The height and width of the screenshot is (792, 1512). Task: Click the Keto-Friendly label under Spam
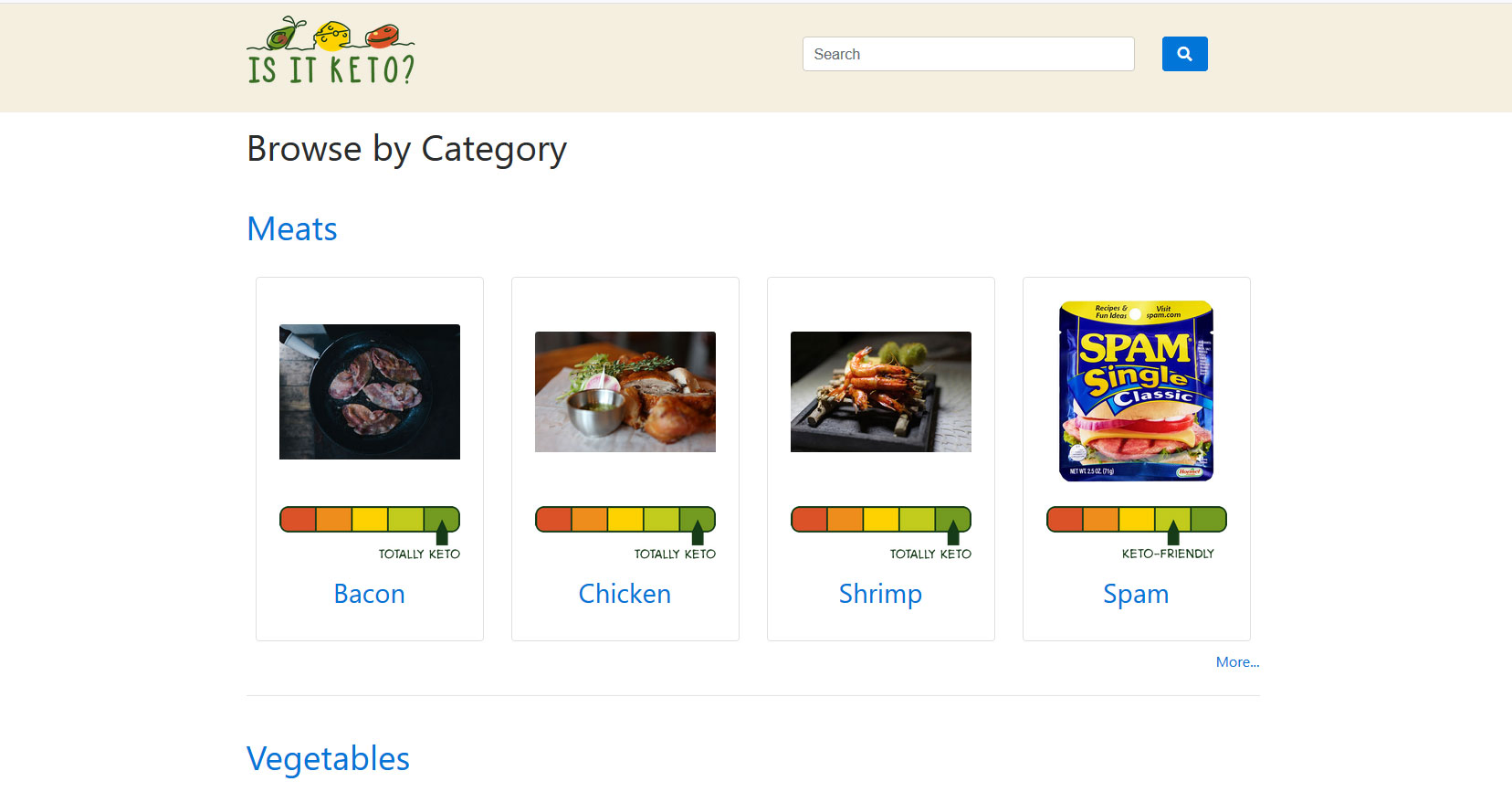[x=1168, y=554]
